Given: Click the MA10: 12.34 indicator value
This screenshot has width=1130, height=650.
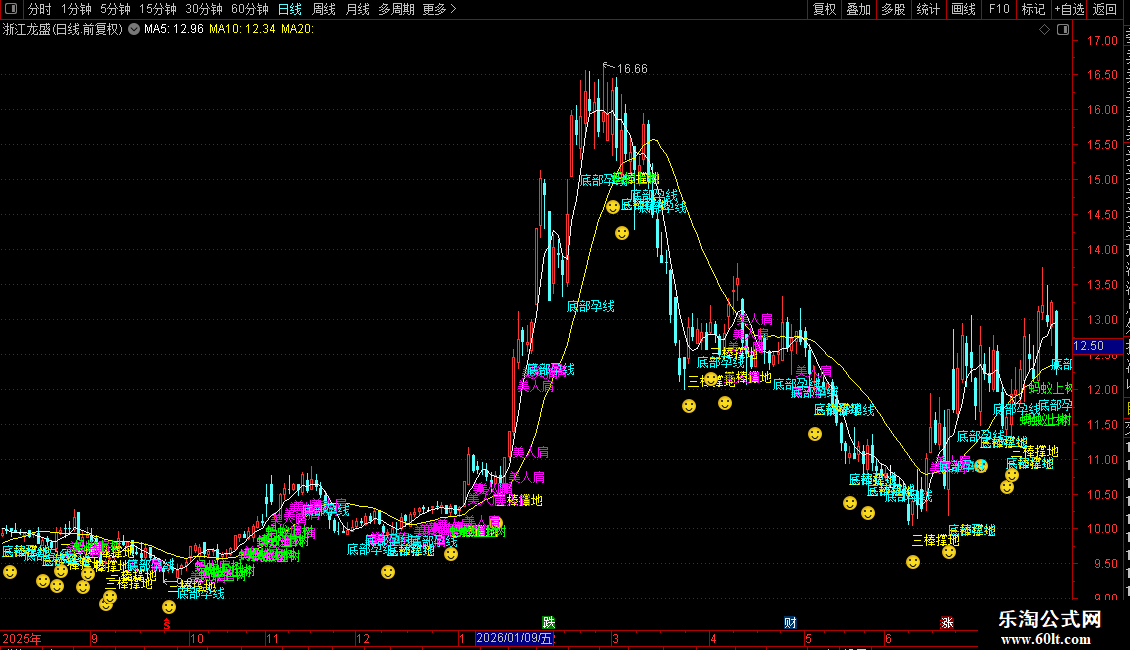Looking at the screenshot, I should pos(242,29).
